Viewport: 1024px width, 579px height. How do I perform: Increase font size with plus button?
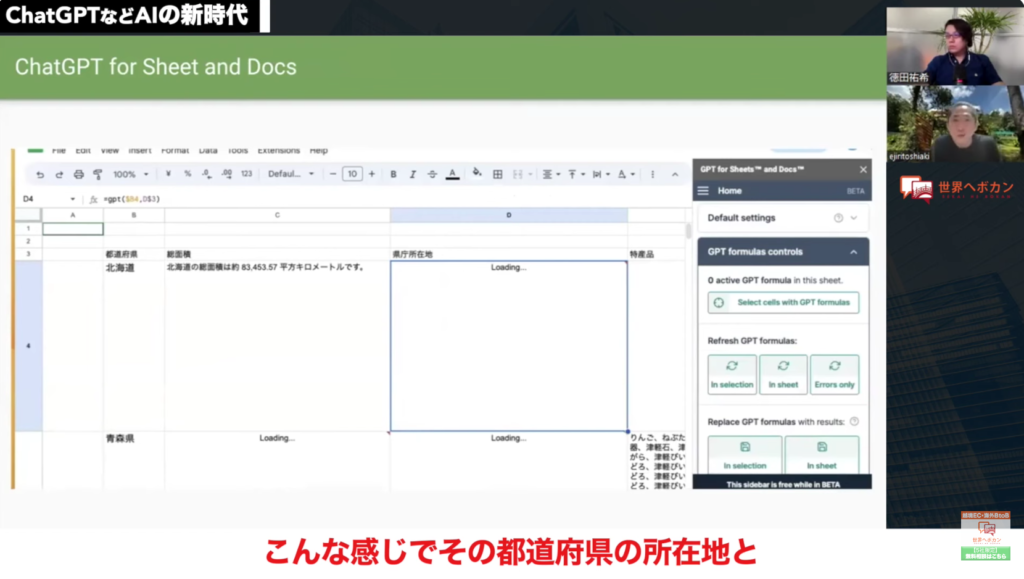point(372,174)
